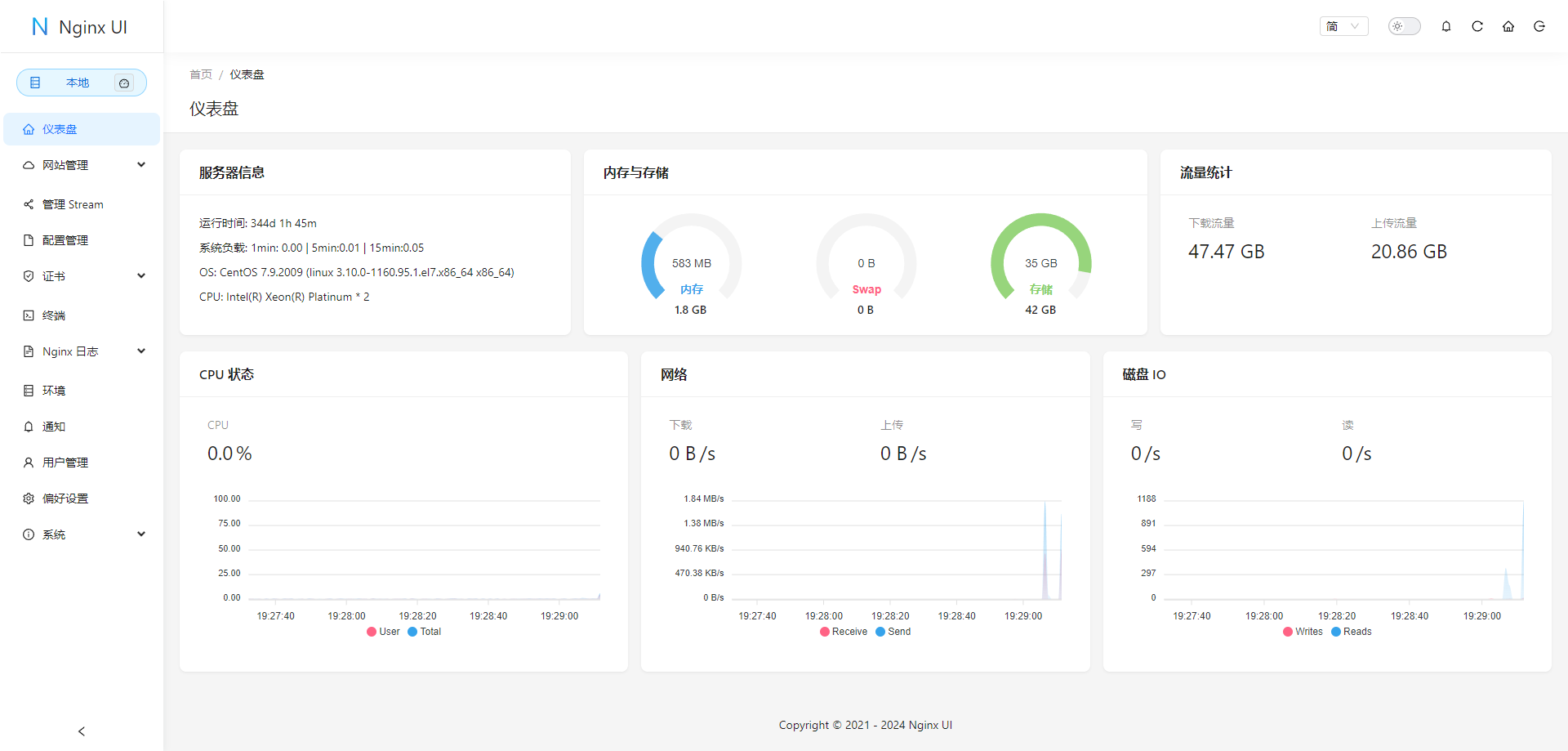This screenshot has width=1568, height=751.
Task: Open the language dropdown showing 简
Action: 1343,26
